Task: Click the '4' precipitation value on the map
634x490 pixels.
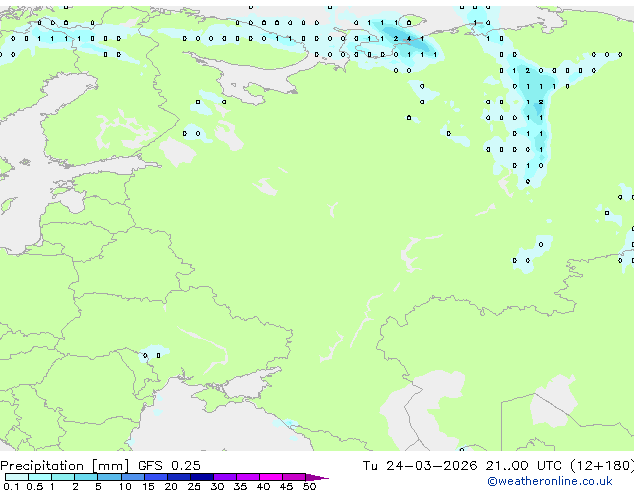Action: [409, 39]
